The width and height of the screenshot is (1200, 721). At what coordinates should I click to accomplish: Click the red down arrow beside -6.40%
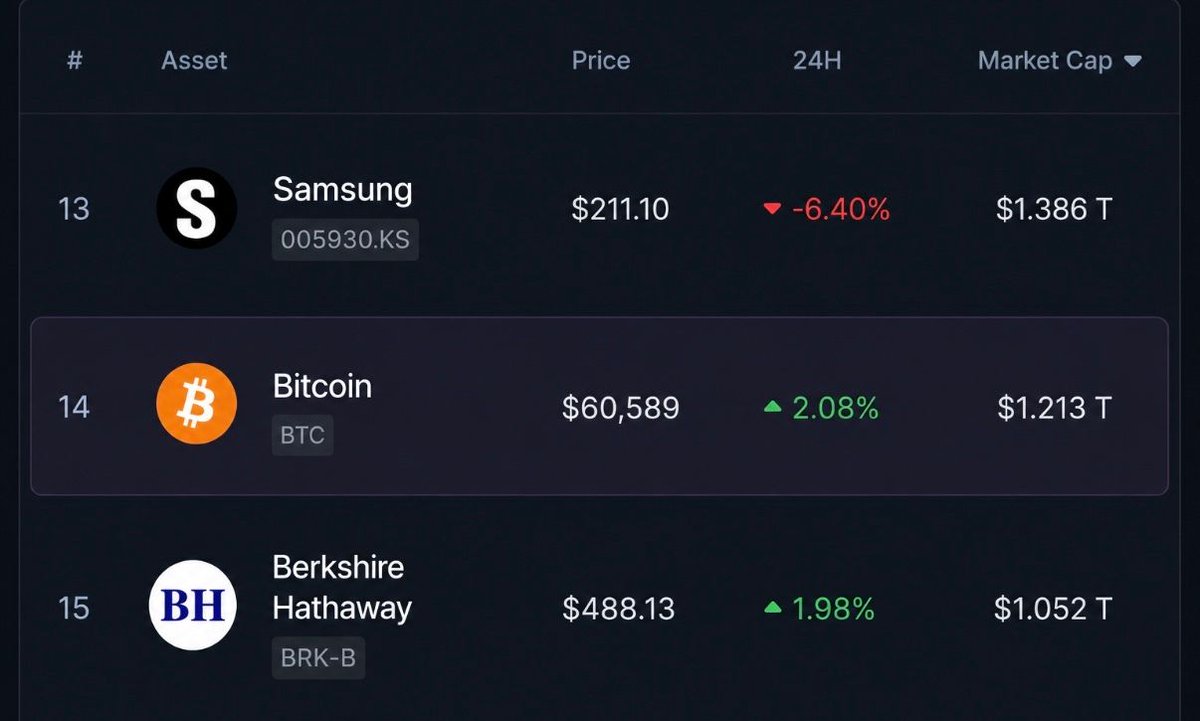(x=771, y=209)
